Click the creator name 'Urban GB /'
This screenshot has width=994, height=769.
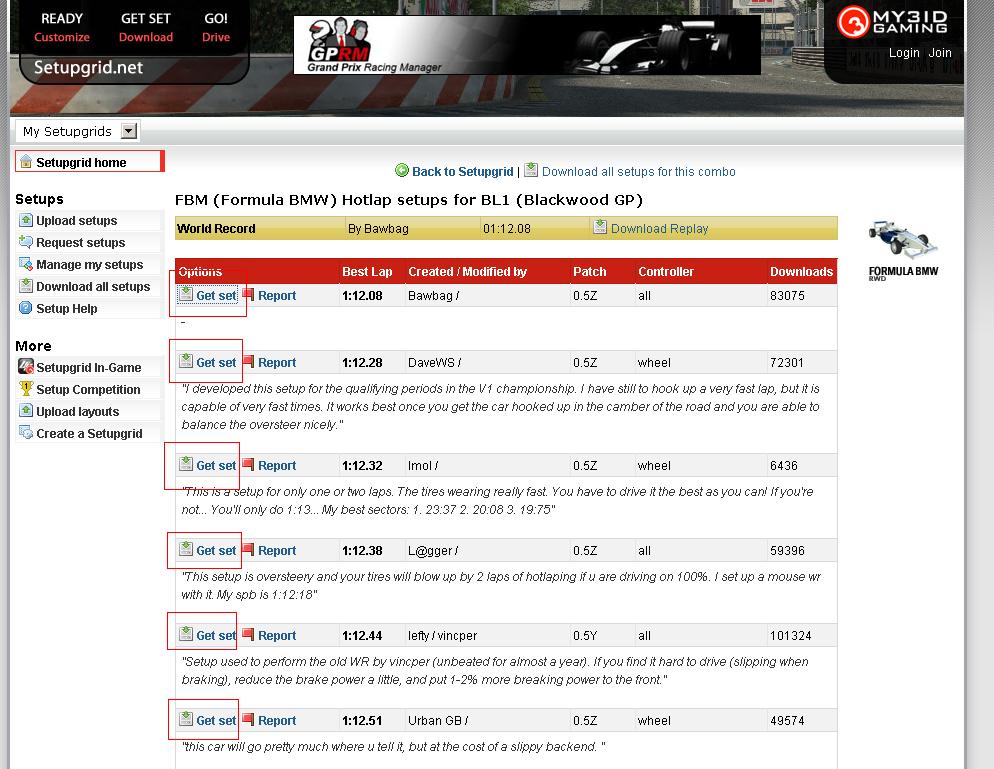click(438, 720)
